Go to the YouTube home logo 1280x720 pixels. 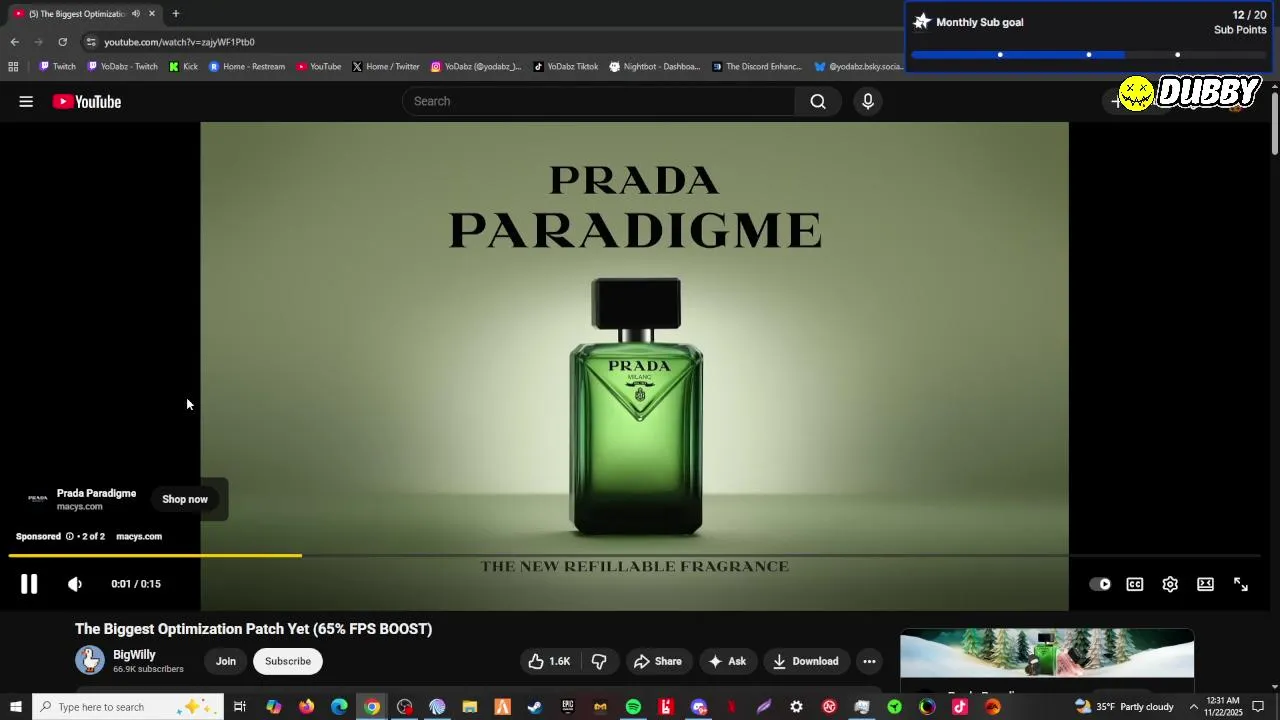(x=87, y=101)
